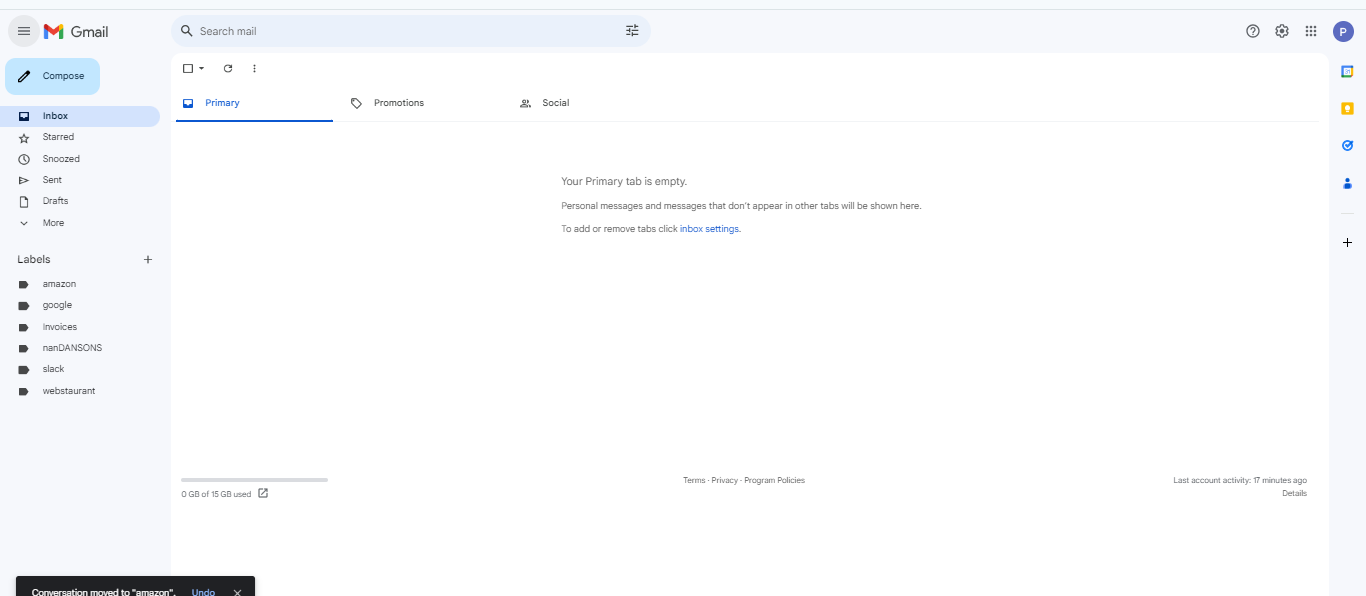Click the Compose button
Image resolution: width=1366 pixels, height=596 pixels.
[x=52, y=76]
